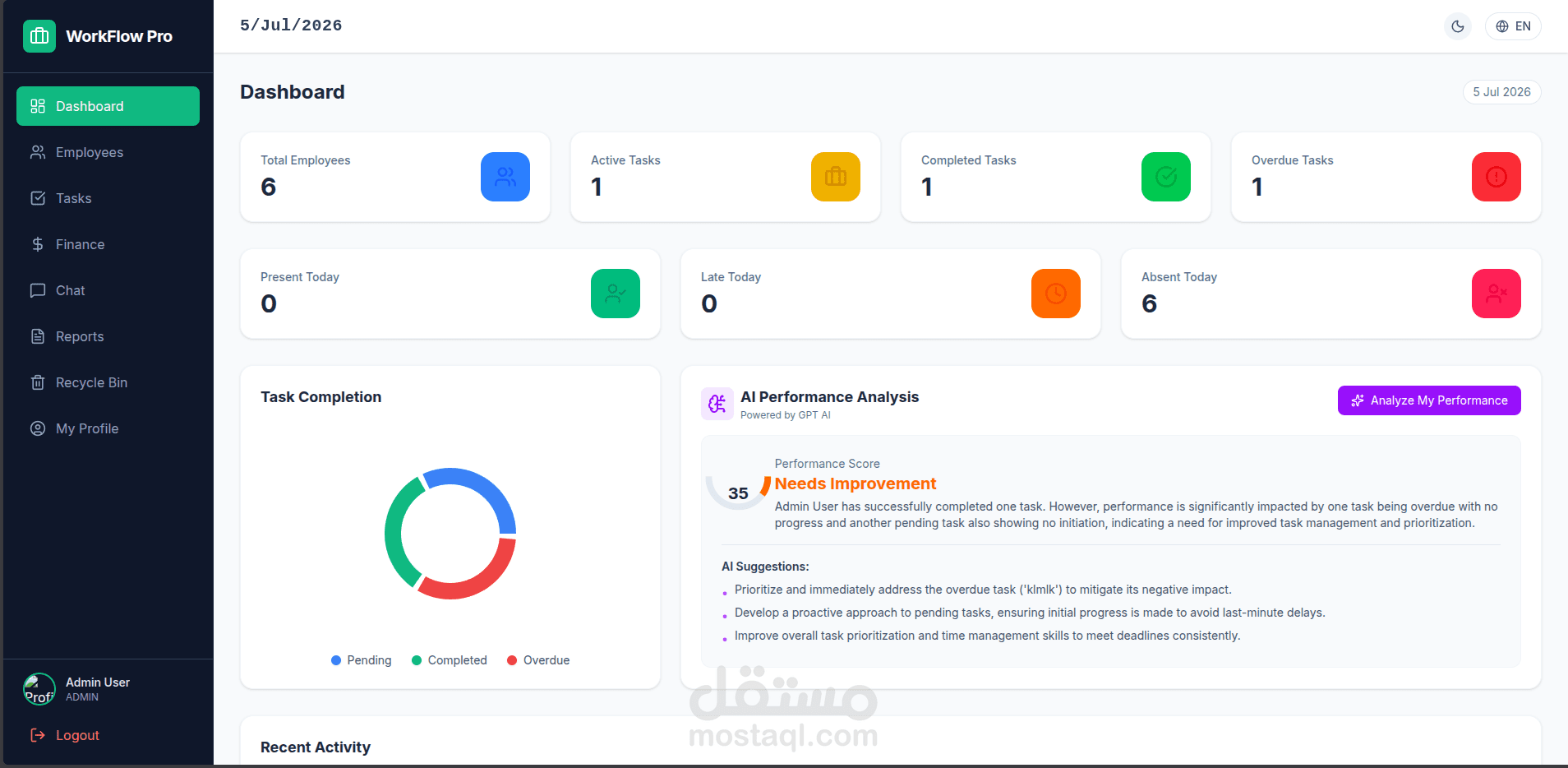Viewport: 1568px width, 768px height.
Task: Click the Dashboard page title
Action: coord(292,92)
